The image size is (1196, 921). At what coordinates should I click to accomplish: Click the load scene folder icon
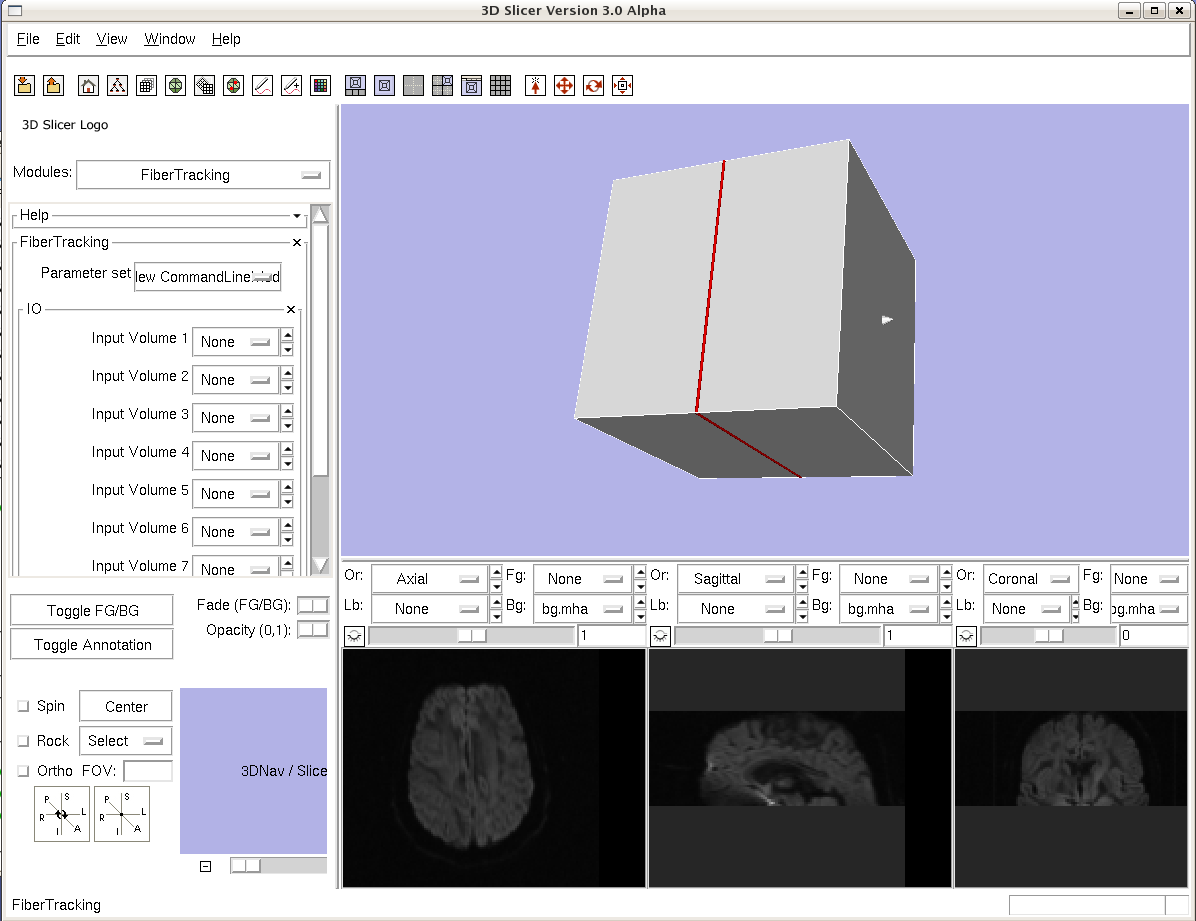(x=24, y=86)
